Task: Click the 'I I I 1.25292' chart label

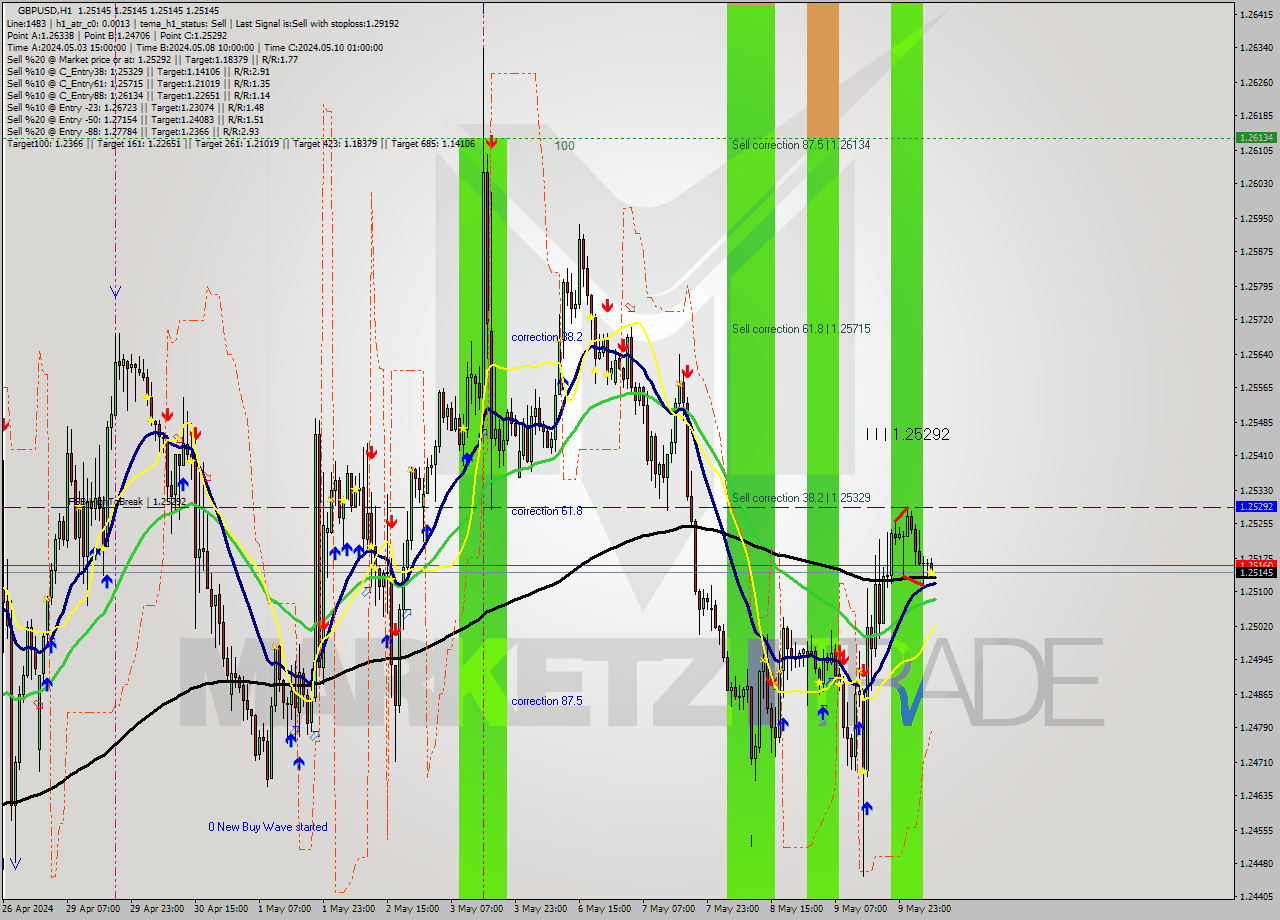Action: pos(908,435)
